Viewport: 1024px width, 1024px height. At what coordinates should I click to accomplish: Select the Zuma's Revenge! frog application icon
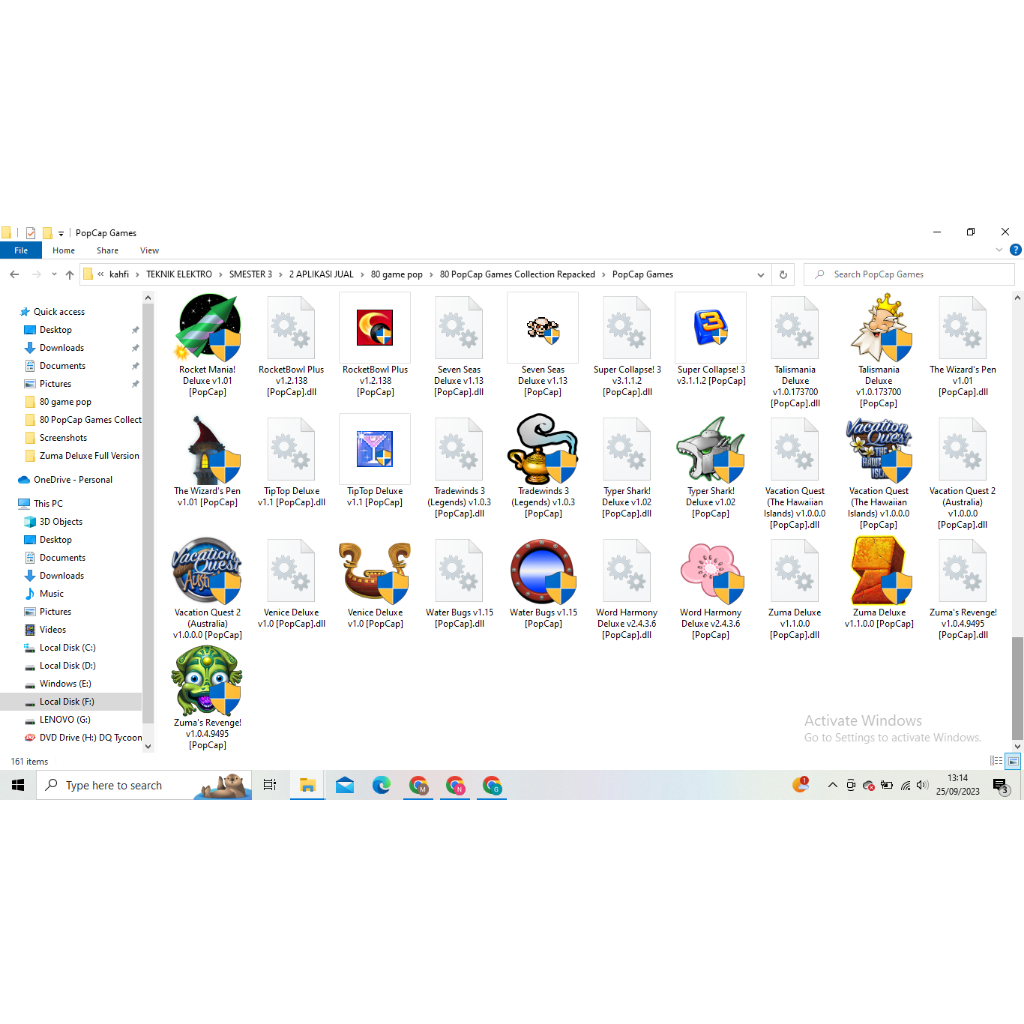point(207,681)
